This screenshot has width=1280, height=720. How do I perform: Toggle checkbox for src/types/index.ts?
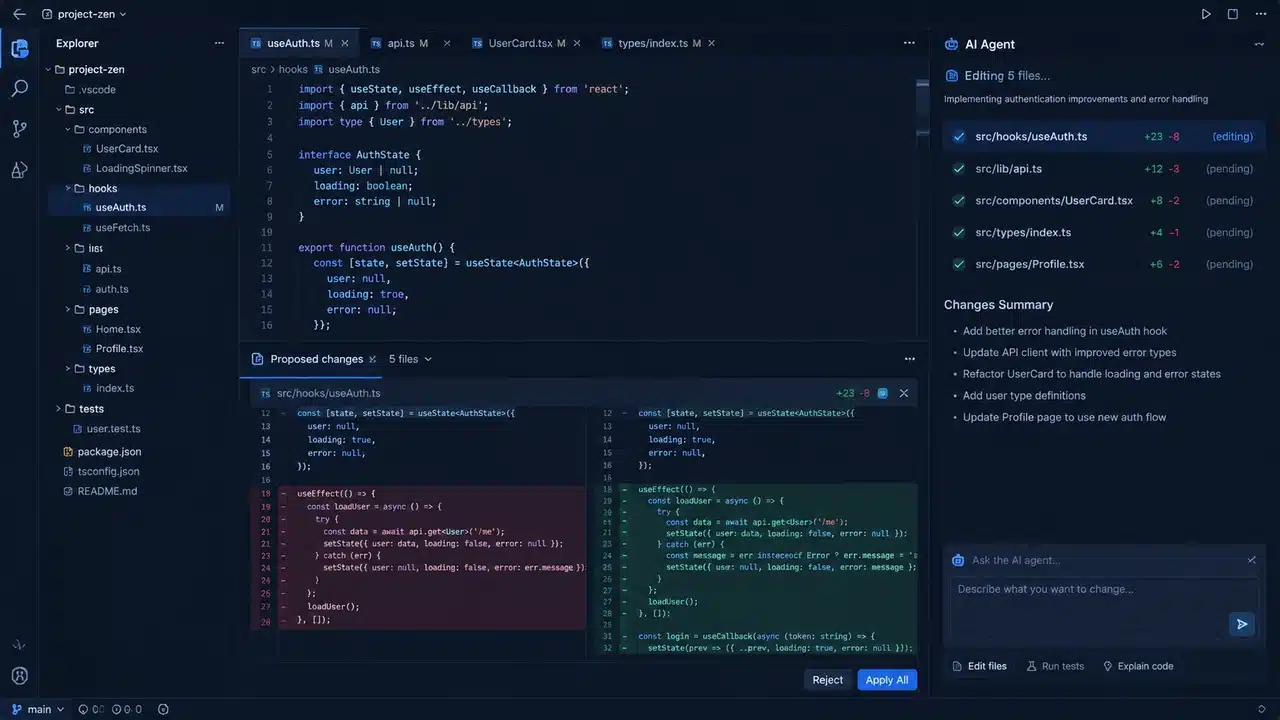tap(959, 232)
